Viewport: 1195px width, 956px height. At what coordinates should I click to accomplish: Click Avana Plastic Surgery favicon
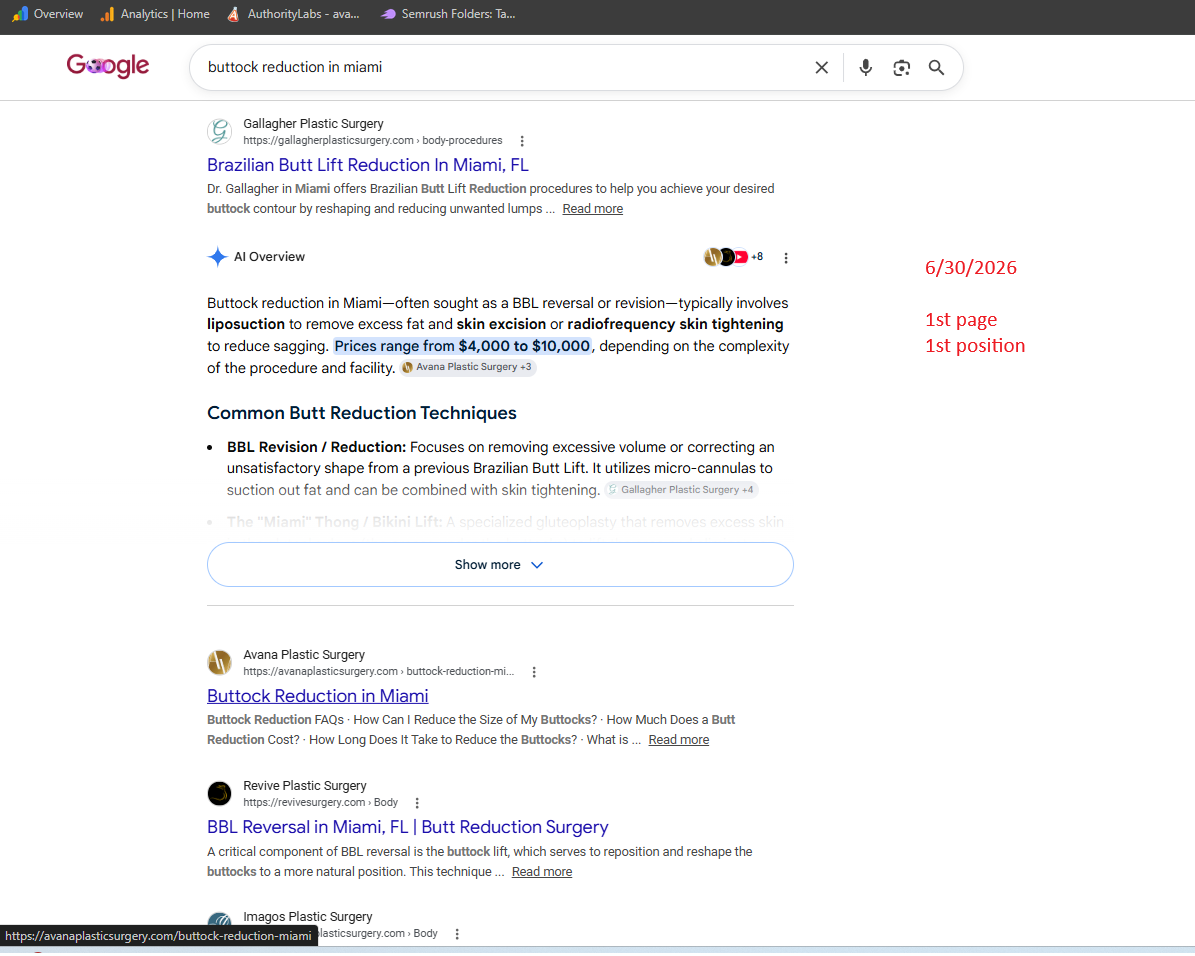[x=219, y=662]
